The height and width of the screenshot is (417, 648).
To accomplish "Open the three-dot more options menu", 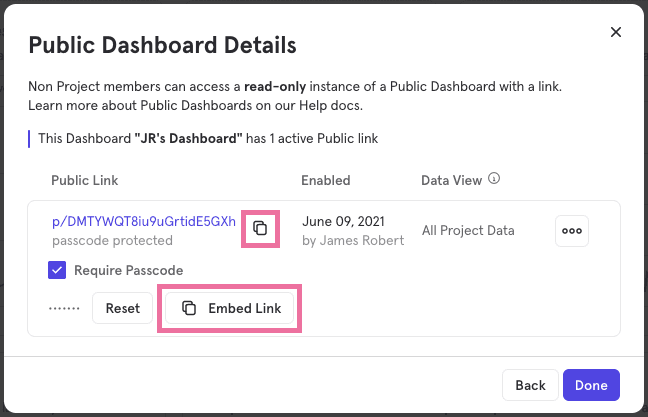I will pyautogui.click(x=572, y=230).
